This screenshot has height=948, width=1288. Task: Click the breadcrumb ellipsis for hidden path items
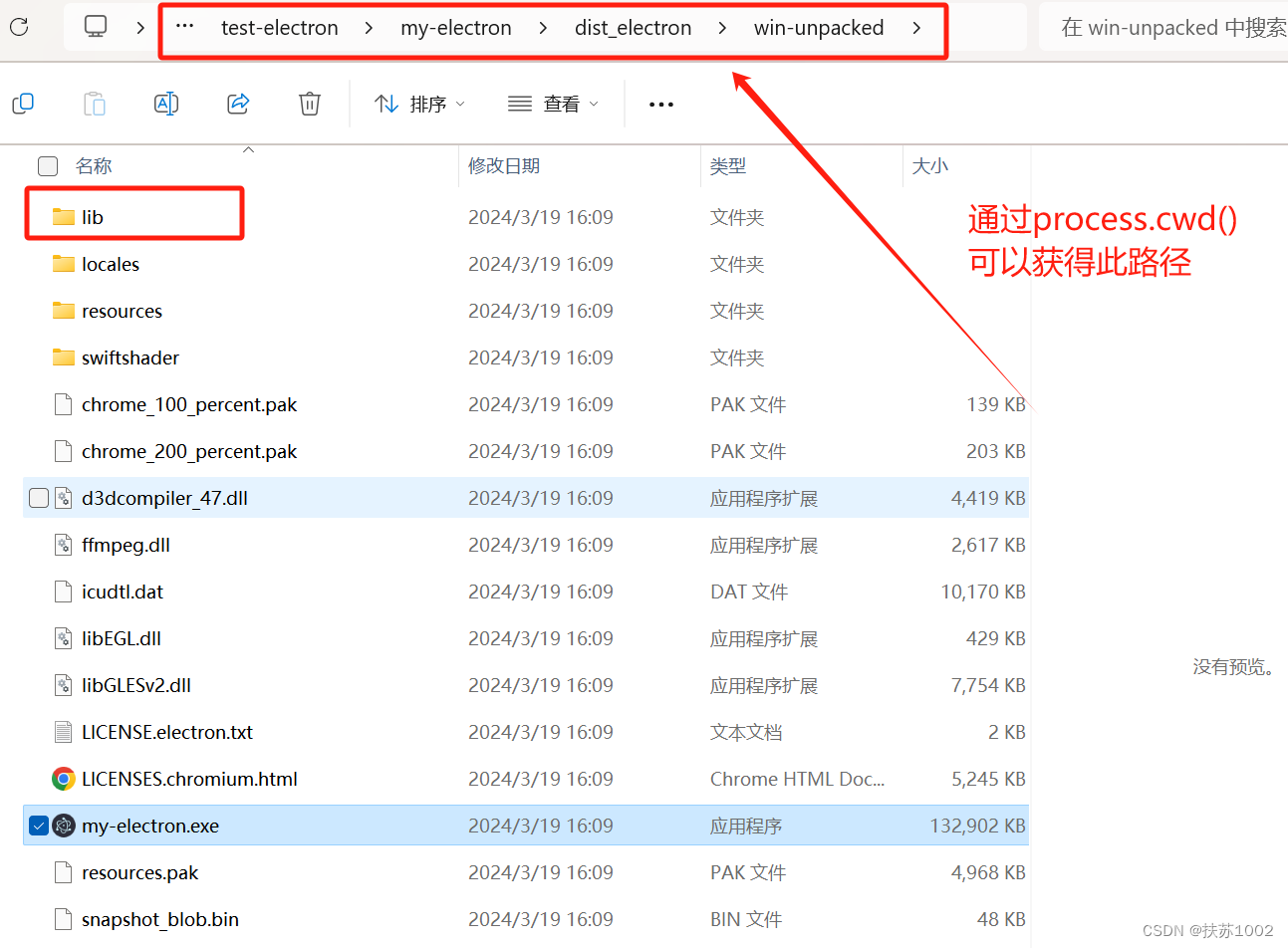[x=184, y=28]
